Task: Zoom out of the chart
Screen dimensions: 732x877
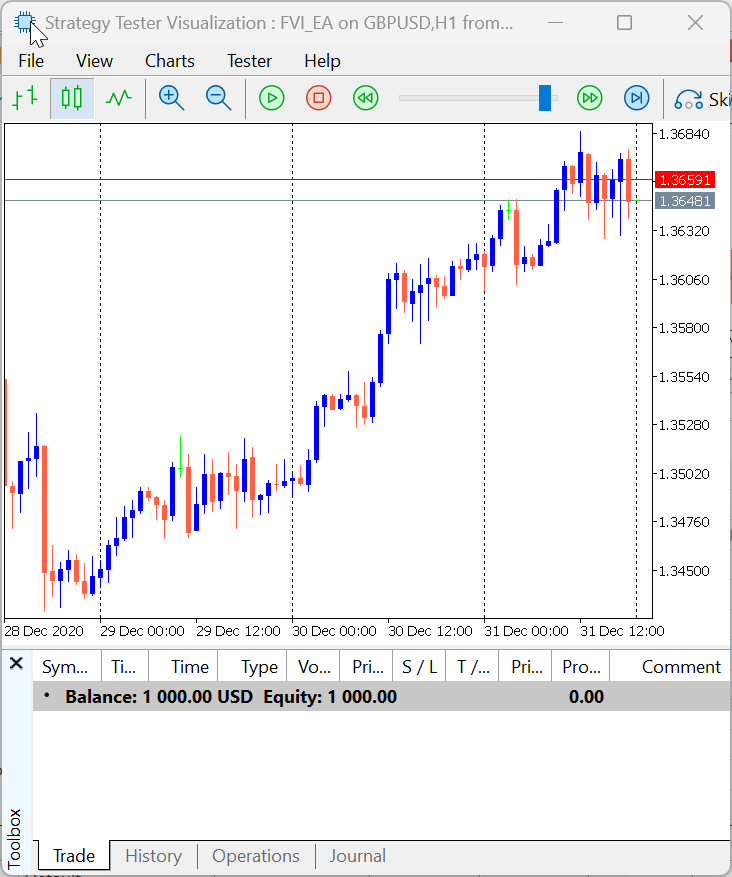Action: tap(218, 98)
